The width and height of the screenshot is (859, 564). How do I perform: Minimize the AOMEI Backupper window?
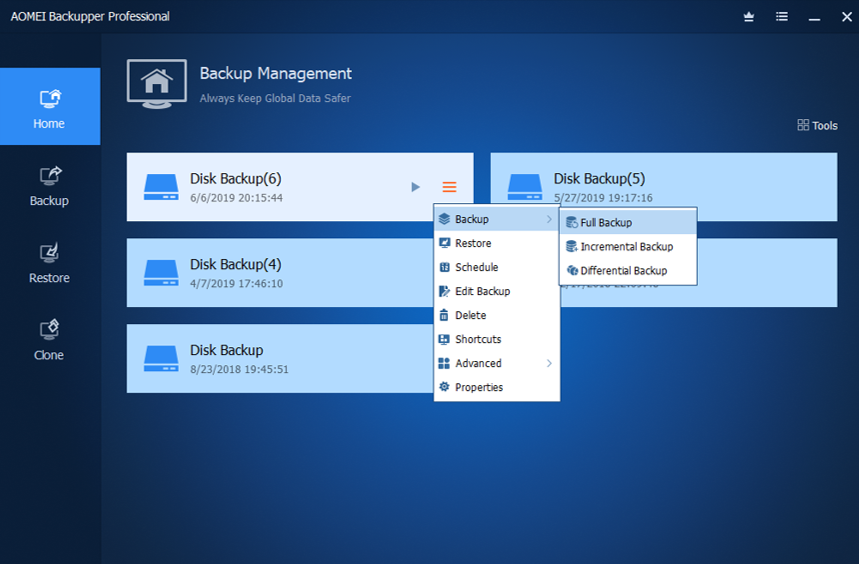(815, 18)
